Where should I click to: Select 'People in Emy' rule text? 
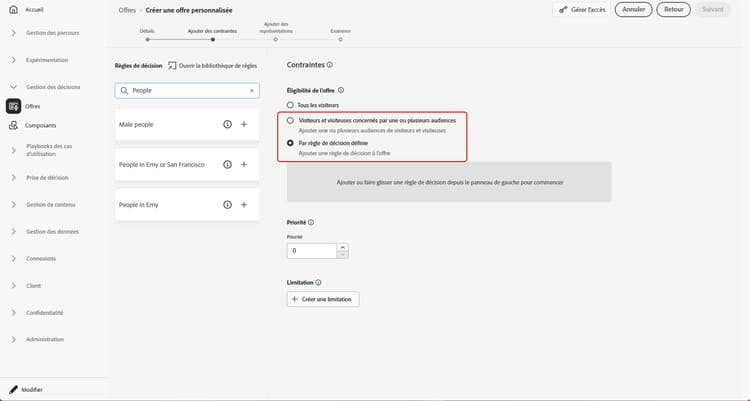139,205
